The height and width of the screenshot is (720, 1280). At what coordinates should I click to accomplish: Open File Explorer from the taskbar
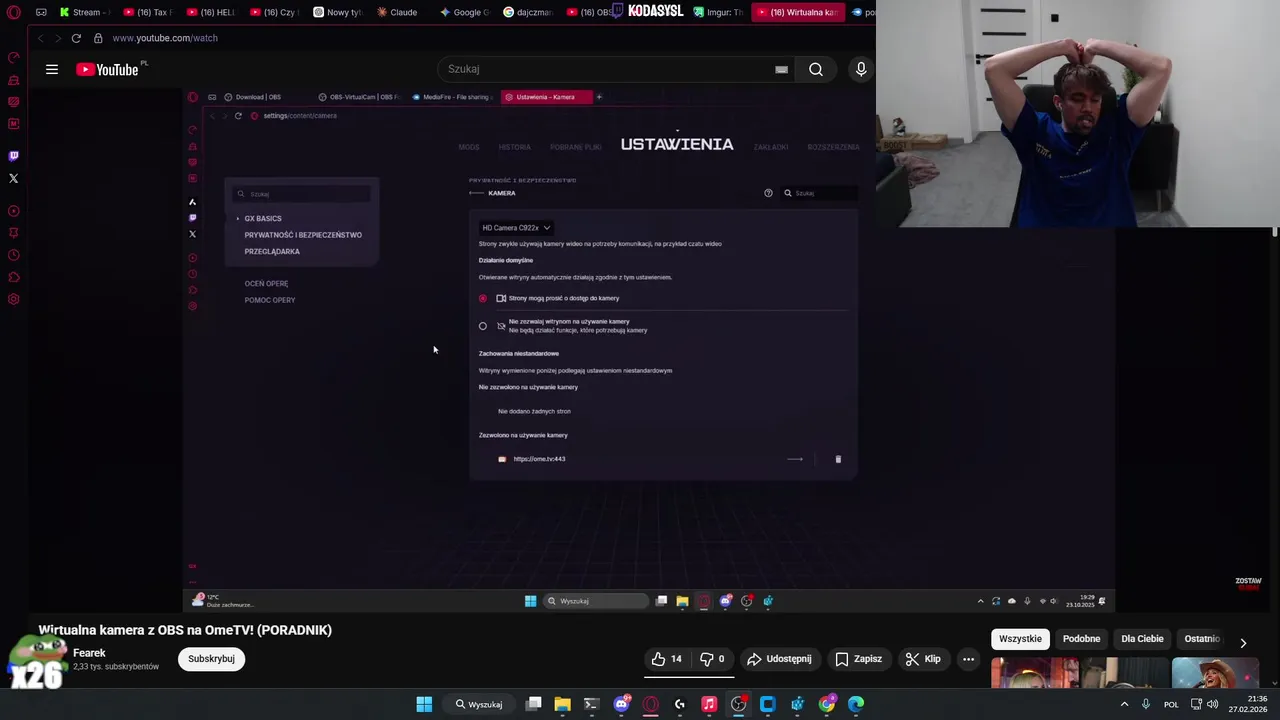coord(562,704)
